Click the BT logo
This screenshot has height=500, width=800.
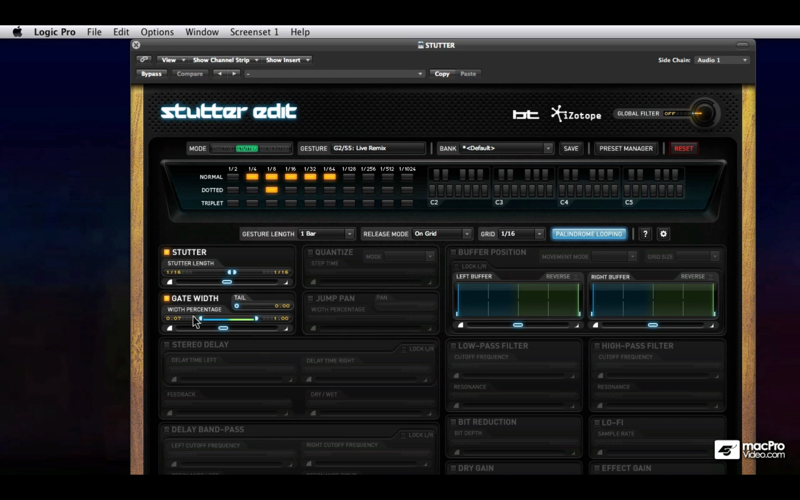pos(526,114)
